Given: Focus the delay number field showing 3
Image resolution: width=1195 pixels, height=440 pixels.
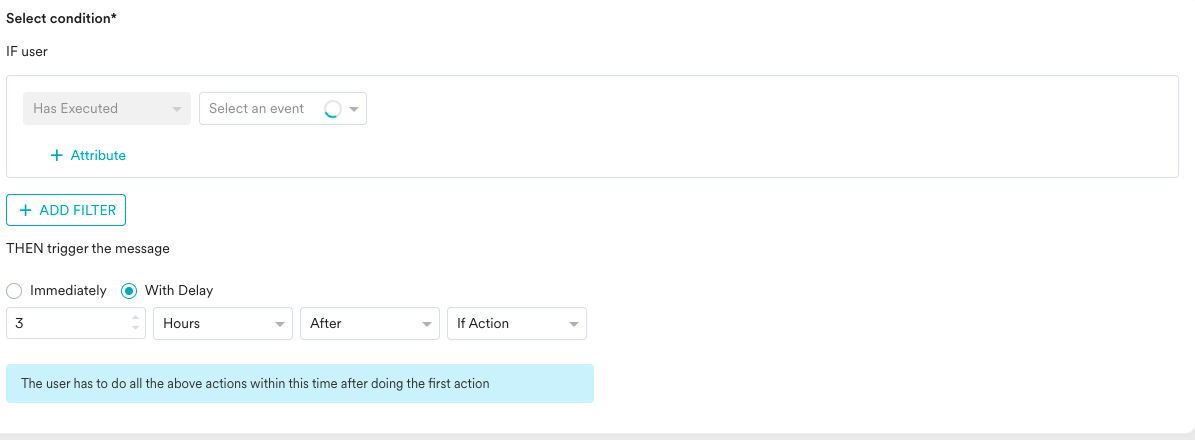Looking at the screenshot, I should tap(75, 323).
